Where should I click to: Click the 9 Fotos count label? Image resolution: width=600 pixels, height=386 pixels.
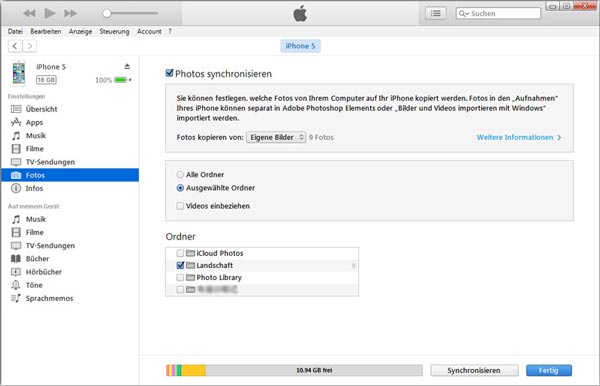[321, 137]
